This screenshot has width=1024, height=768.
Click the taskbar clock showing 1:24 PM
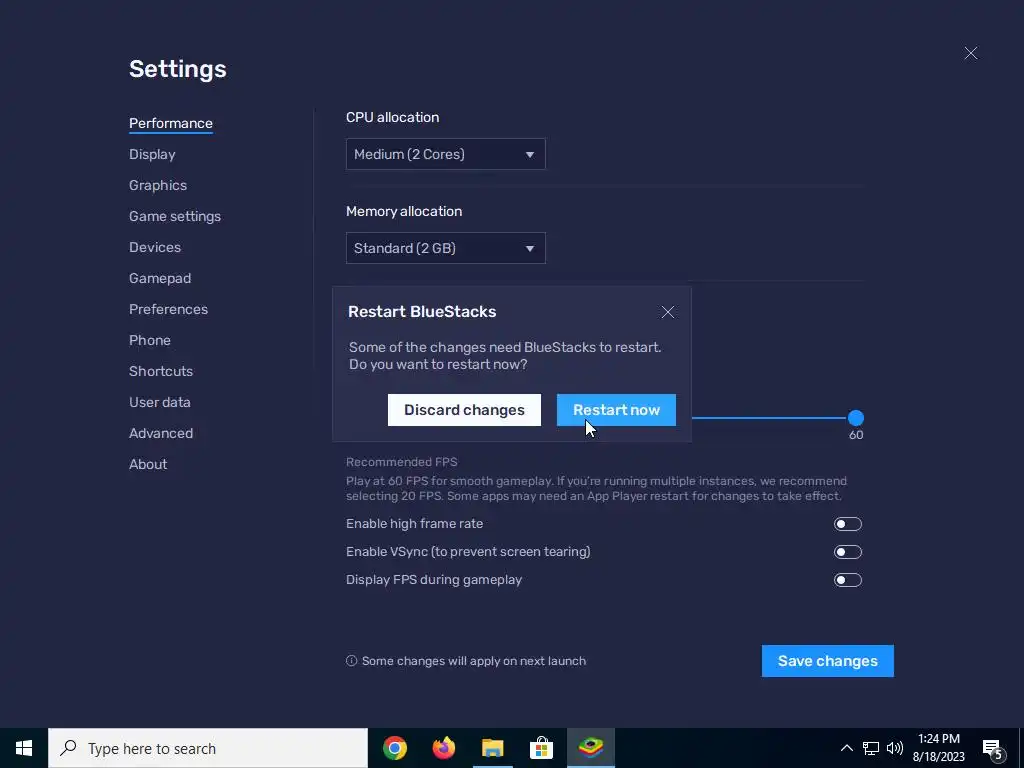(x=938, y=748)
